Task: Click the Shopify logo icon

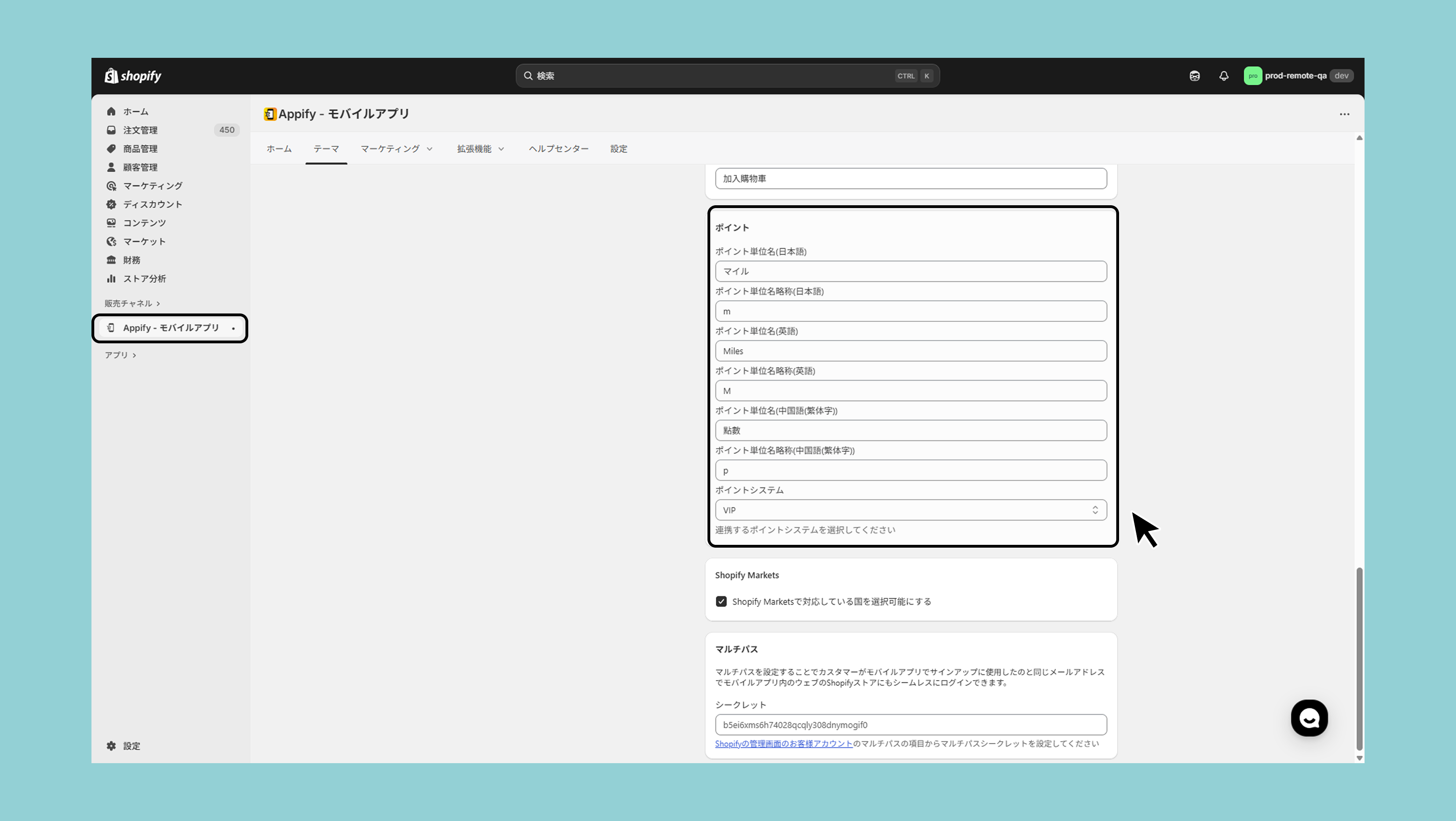Action: tap(112, 76)
